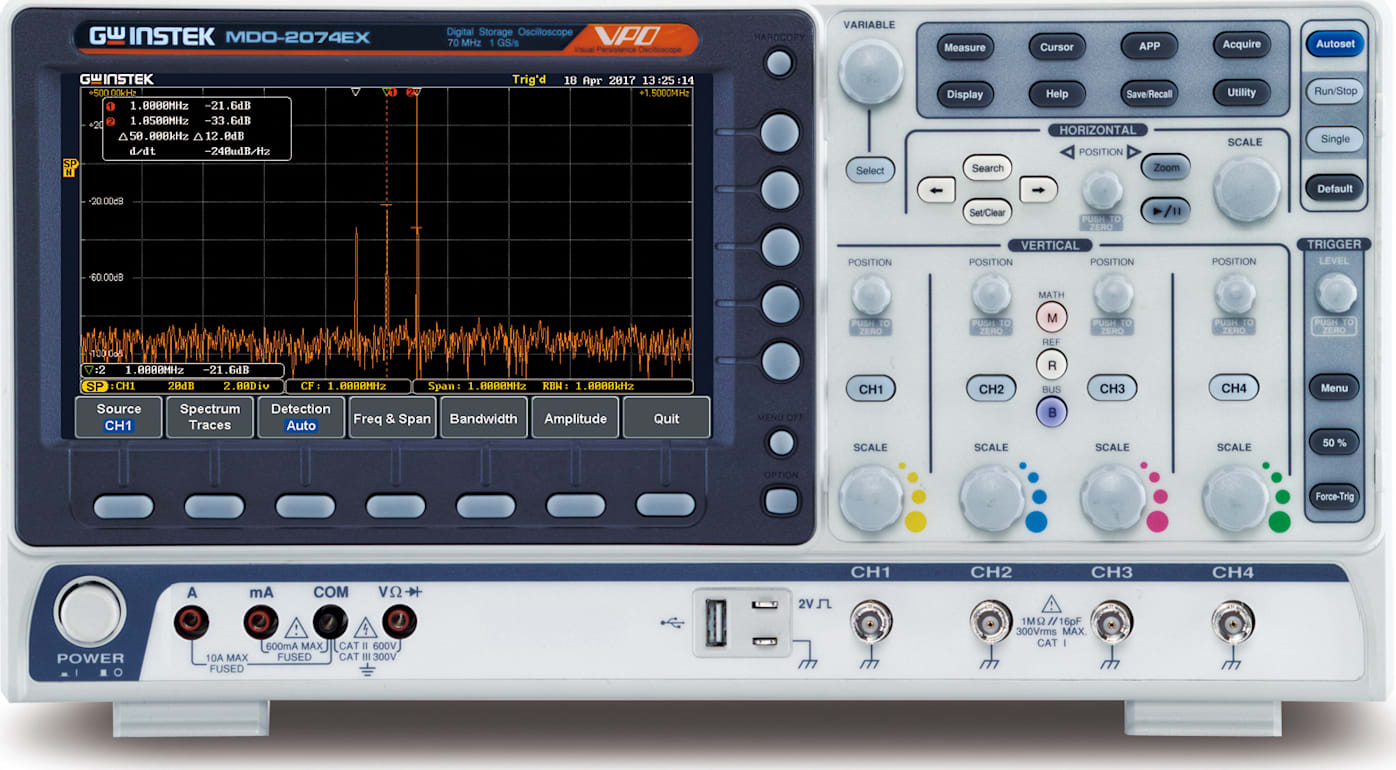Set trigger level with the 50 % button
This screenshot has height=770, width=1396.
[1334, 442]
